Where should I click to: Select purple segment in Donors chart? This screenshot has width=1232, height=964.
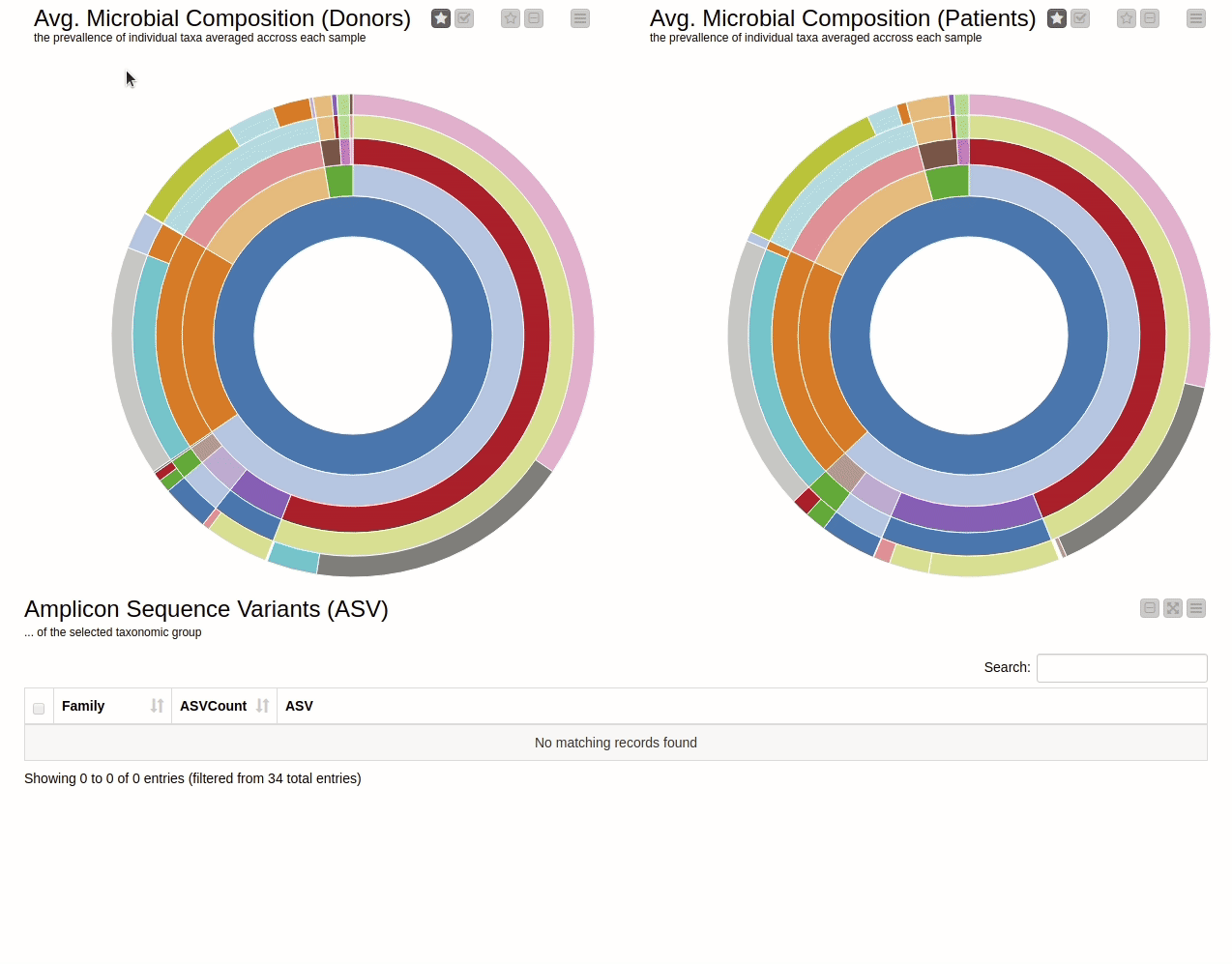(x=261, y=494)
